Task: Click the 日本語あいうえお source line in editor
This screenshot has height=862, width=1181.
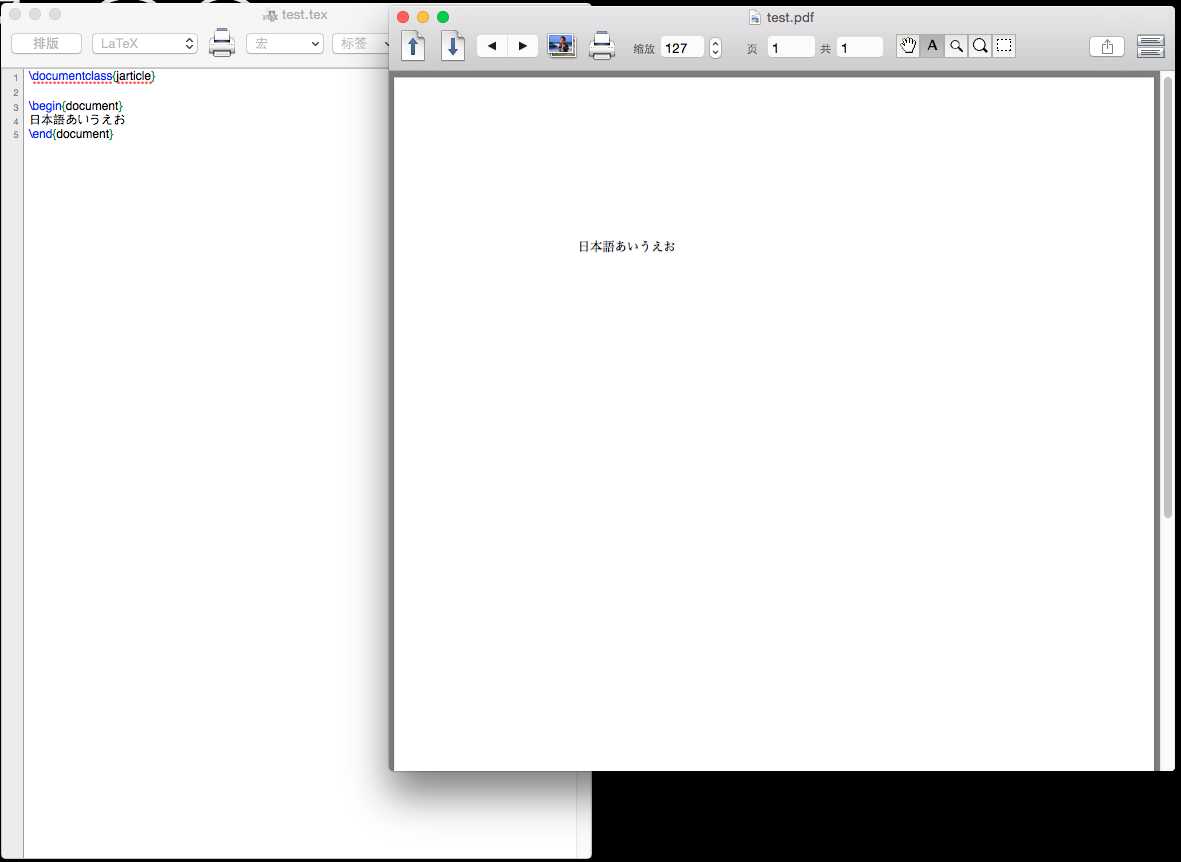Action: coord(77,120)
